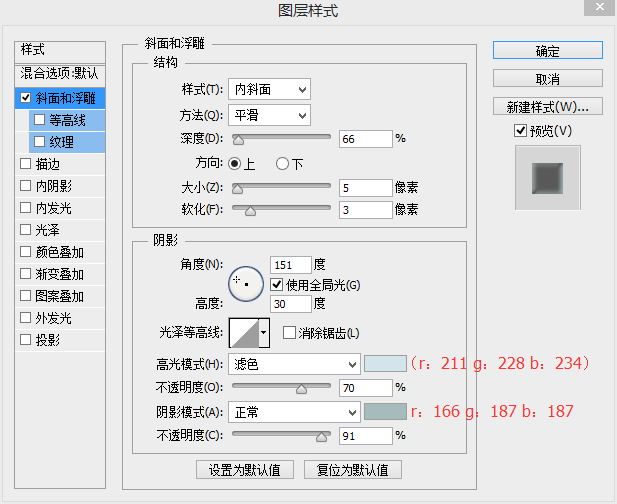617x504 pixels.
Task: Expand the 高光模式 滤色 dropdown
Action: tap(293, 364)
